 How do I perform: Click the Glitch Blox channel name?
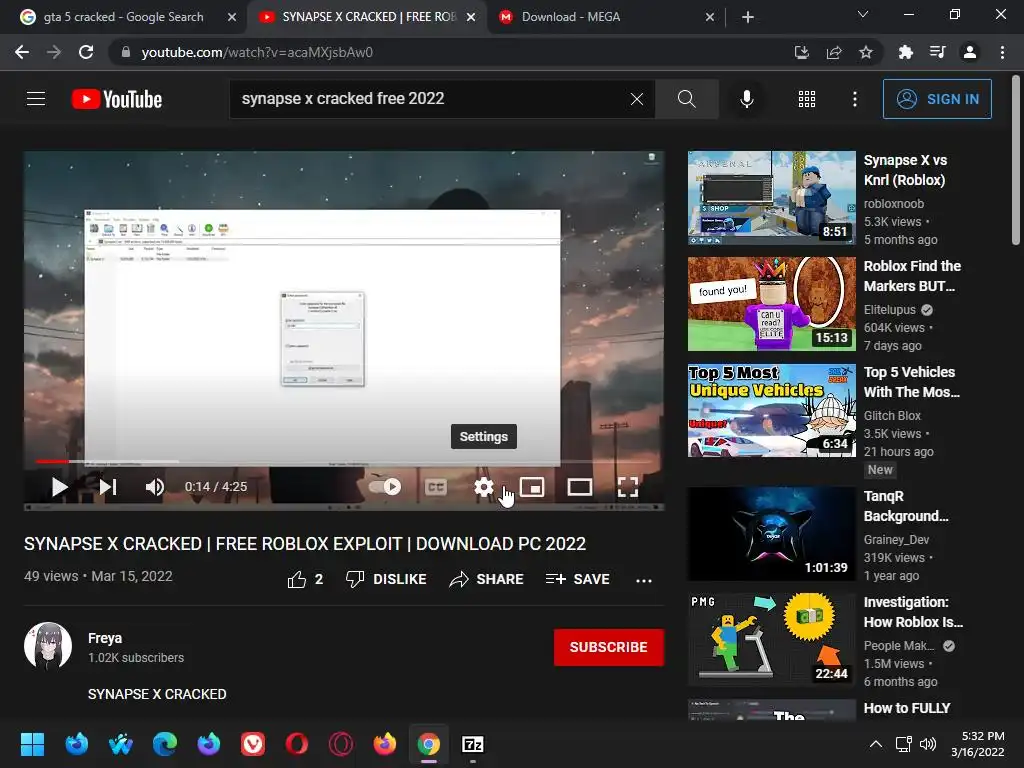(x=892, y=415)
